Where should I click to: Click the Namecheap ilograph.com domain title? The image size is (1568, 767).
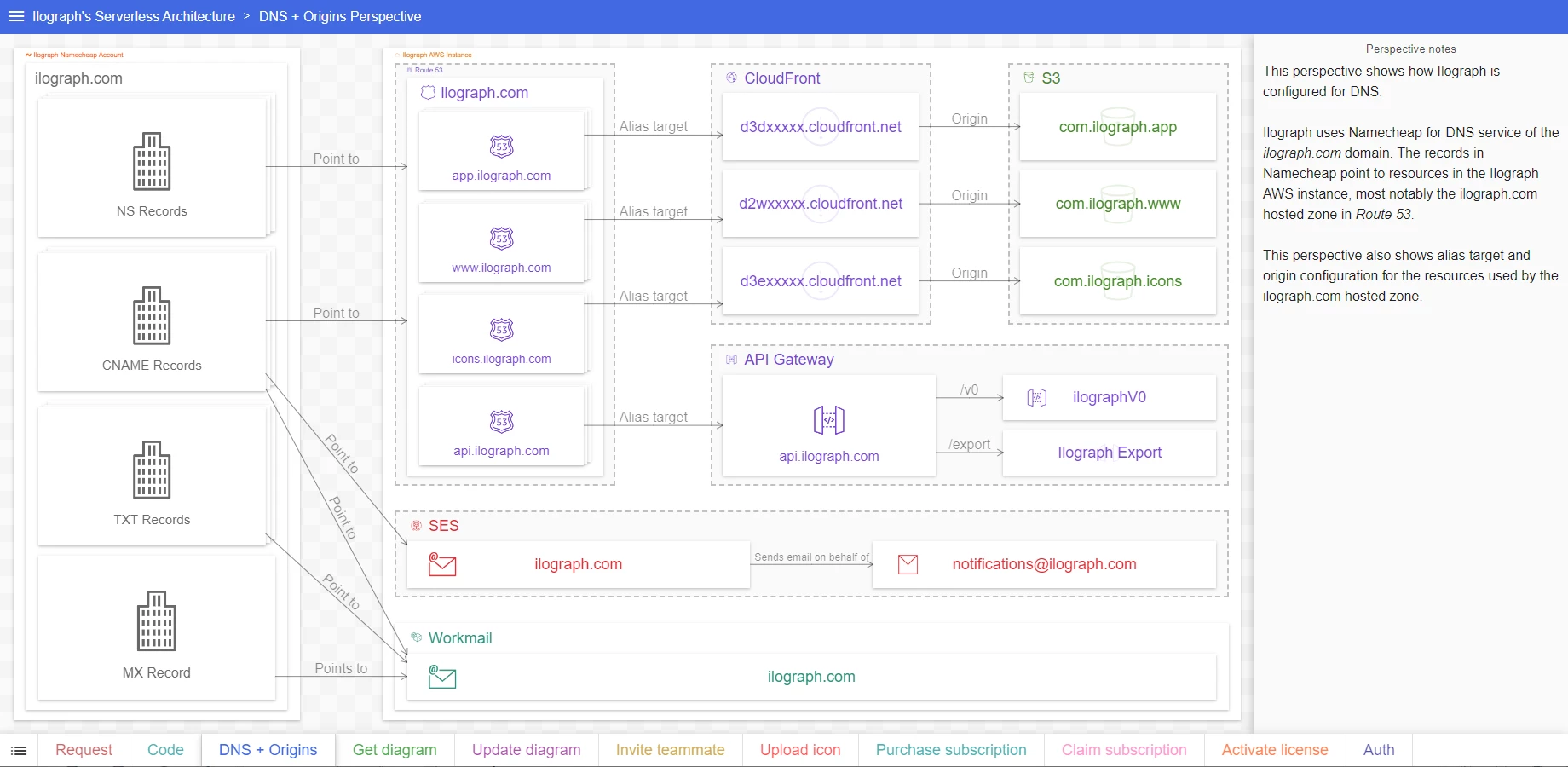pyautogui.click(x=78, y=78)
